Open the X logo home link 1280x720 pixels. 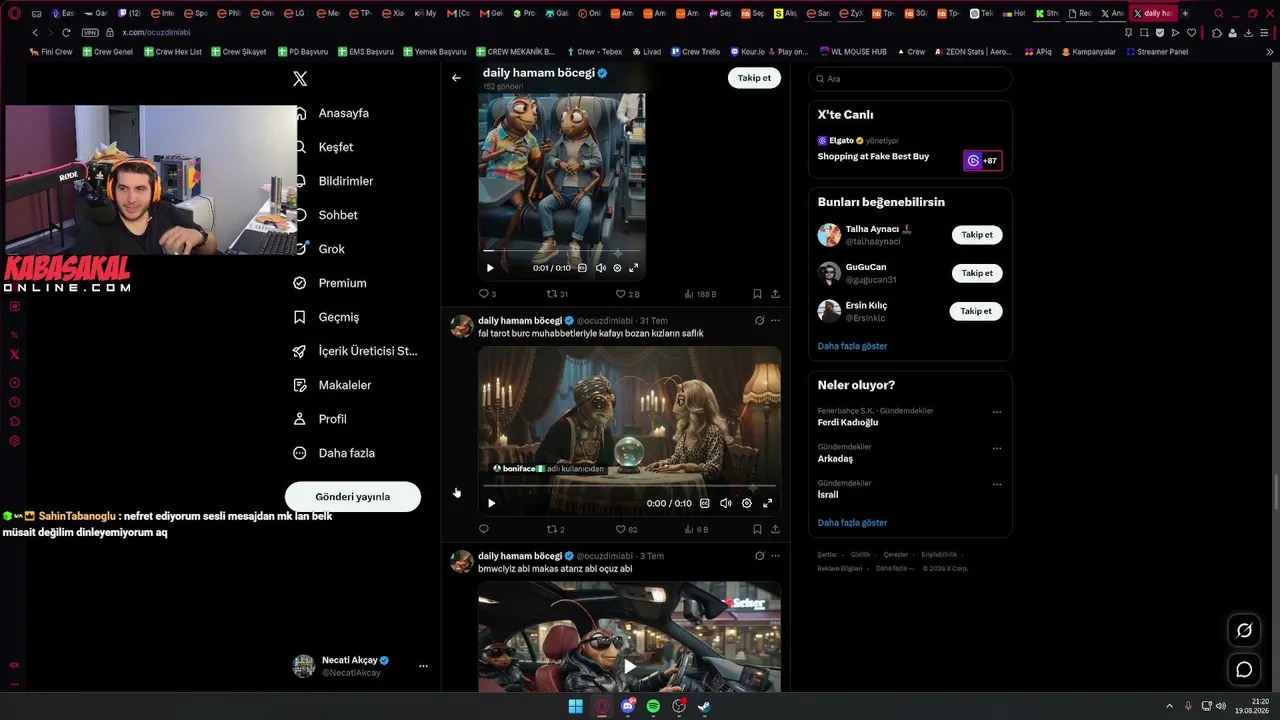pos(300,79)
